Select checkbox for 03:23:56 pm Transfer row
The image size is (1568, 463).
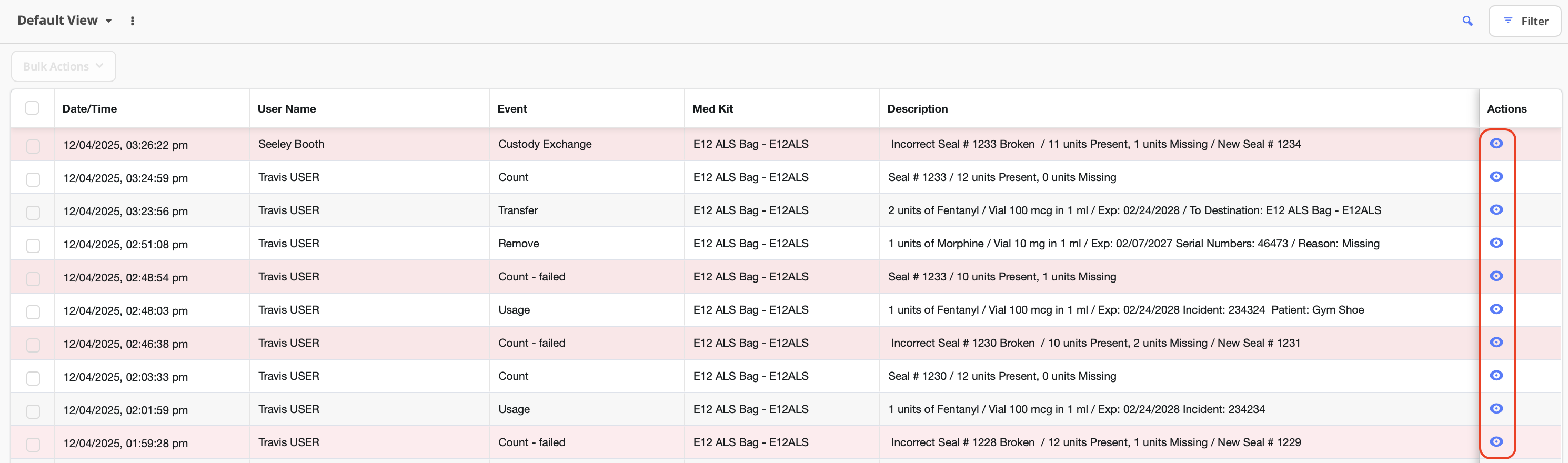tap(33, 213)
